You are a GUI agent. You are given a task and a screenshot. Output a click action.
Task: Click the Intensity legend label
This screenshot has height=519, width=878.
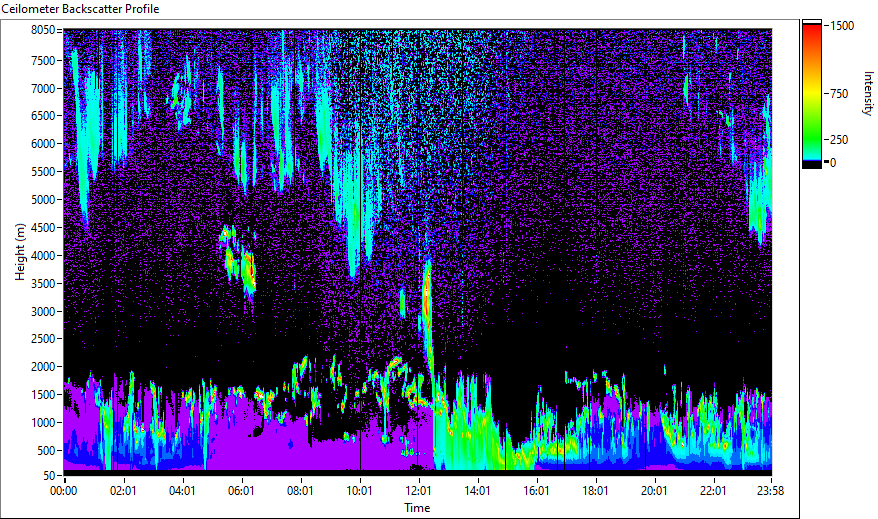868,93
